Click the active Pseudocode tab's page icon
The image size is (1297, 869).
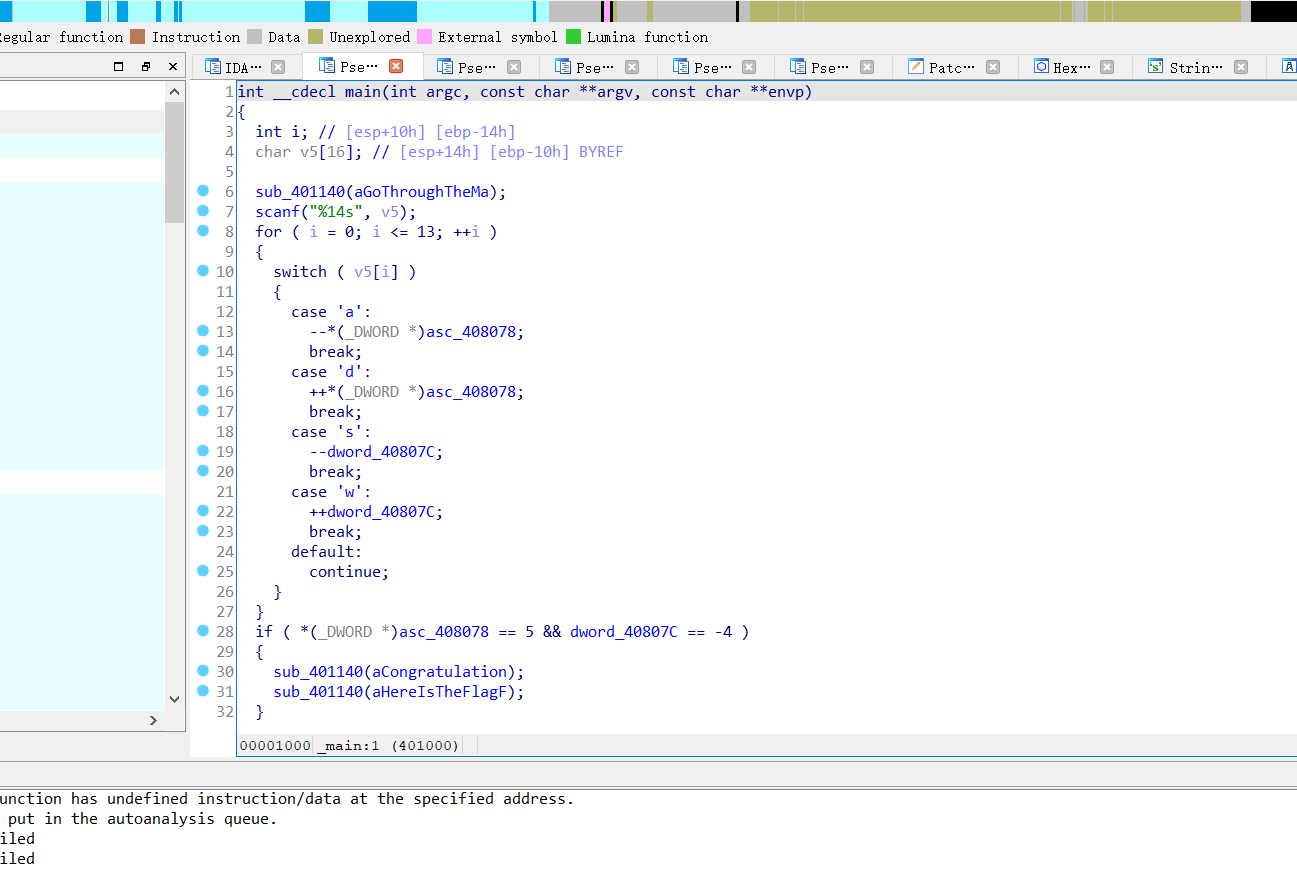(326, 66)
